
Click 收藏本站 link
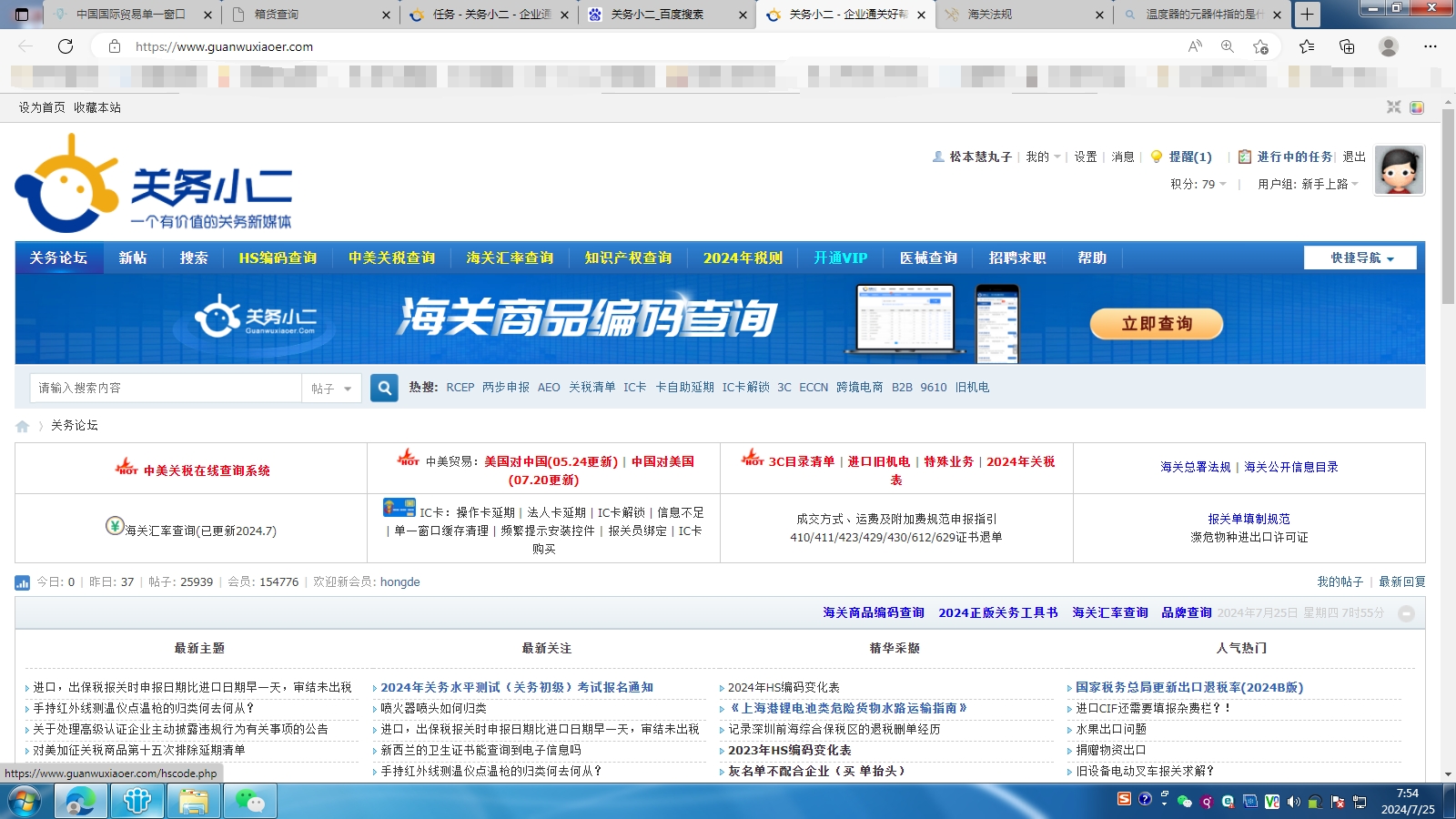pyautogui.click(x=97, y=107)
